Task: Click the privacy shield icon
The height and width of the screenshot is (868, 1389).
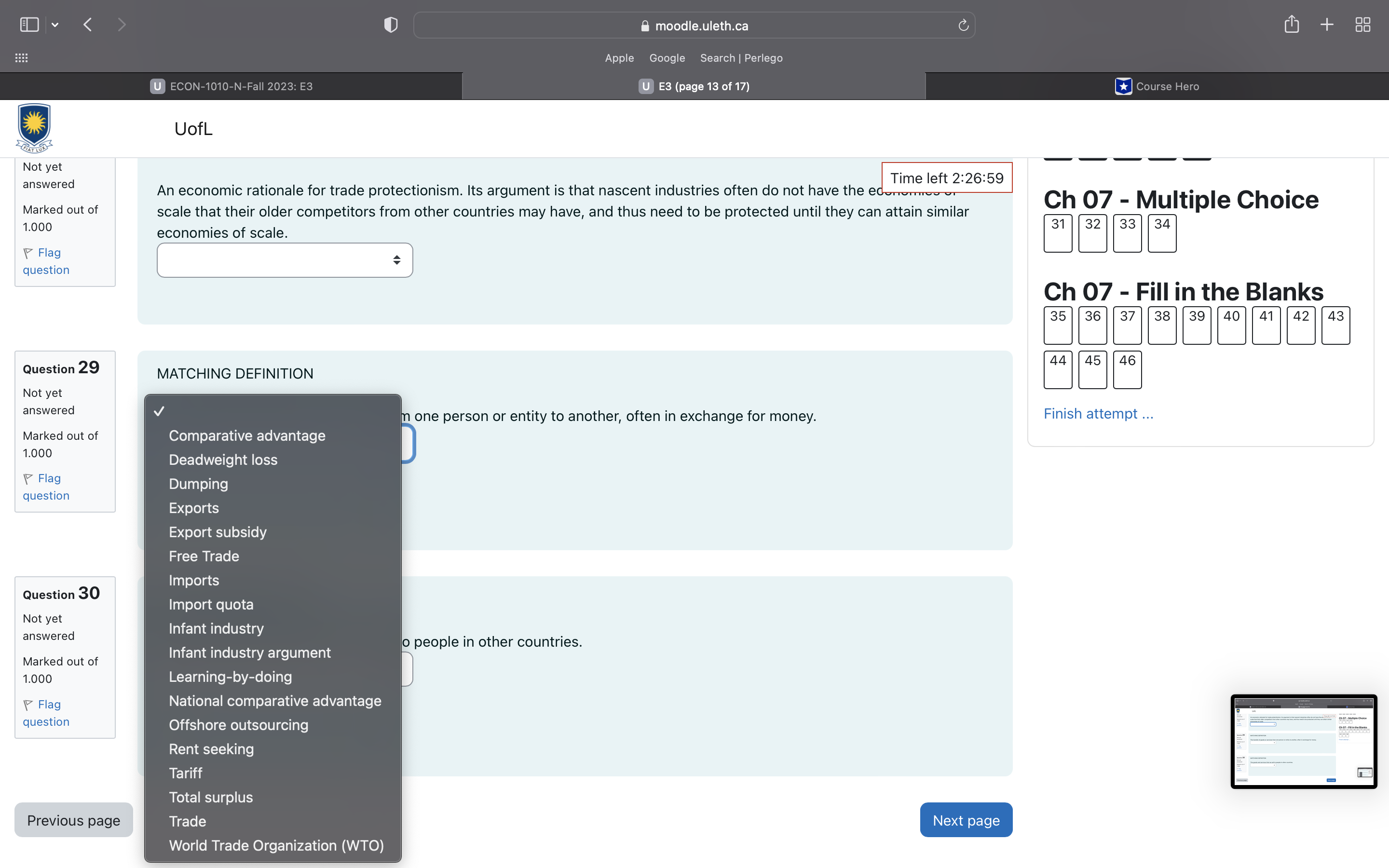Action: coord(390,25)
